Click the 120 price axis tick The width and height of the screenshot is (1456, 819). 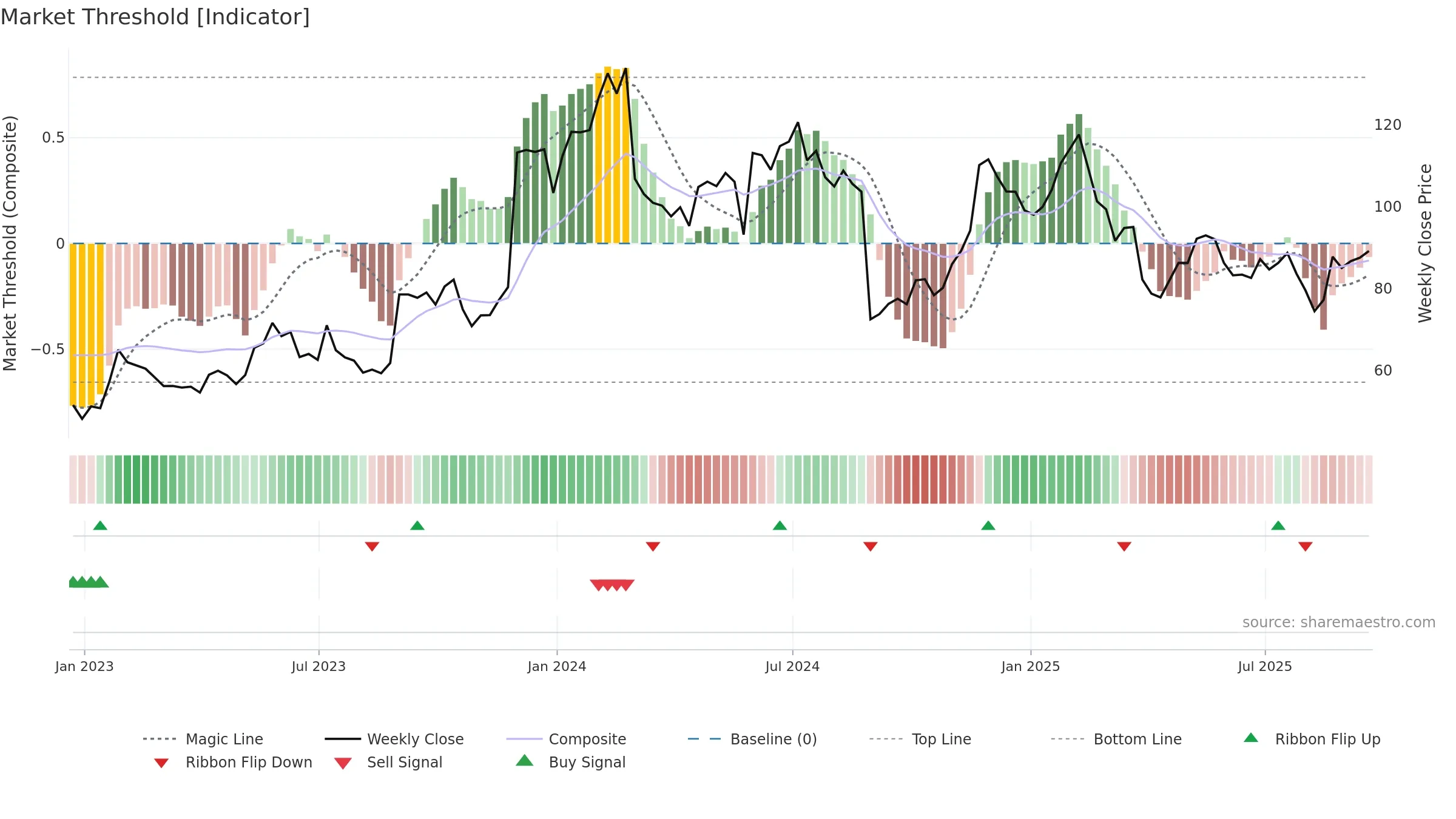(x=1388, y=125)
